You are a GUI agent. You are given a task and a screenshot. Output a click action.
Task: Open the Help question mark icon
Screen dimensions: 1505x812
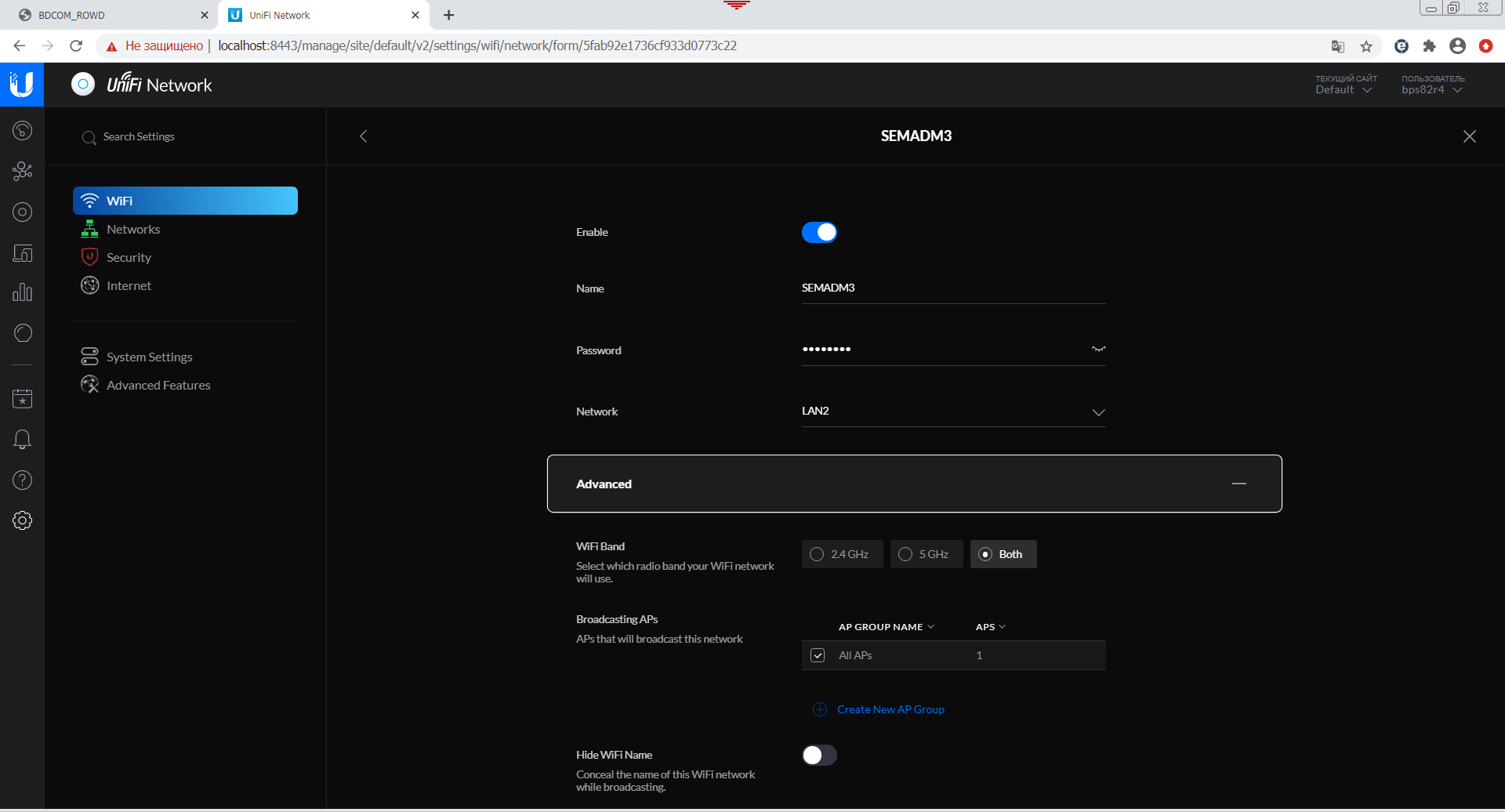(22, 480)
